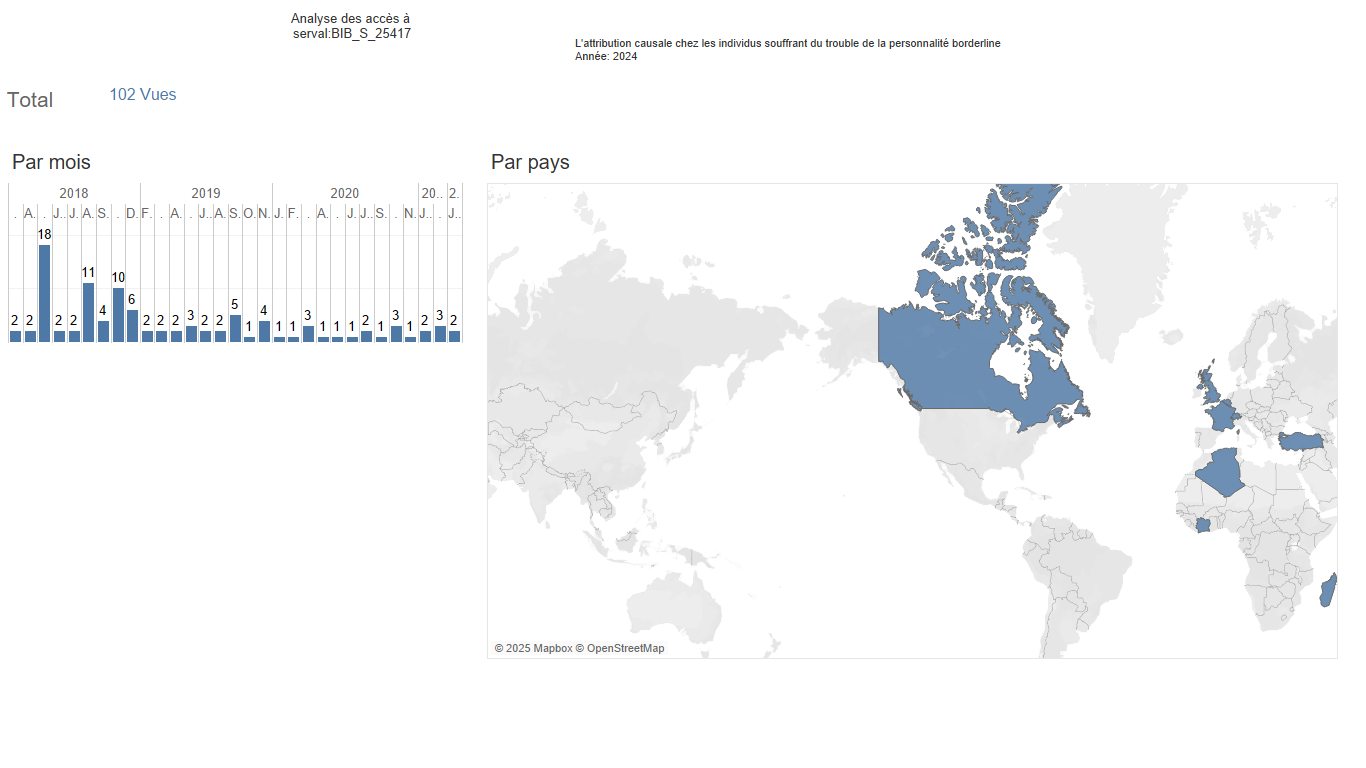Click the 'Total' label

(30, 100)
